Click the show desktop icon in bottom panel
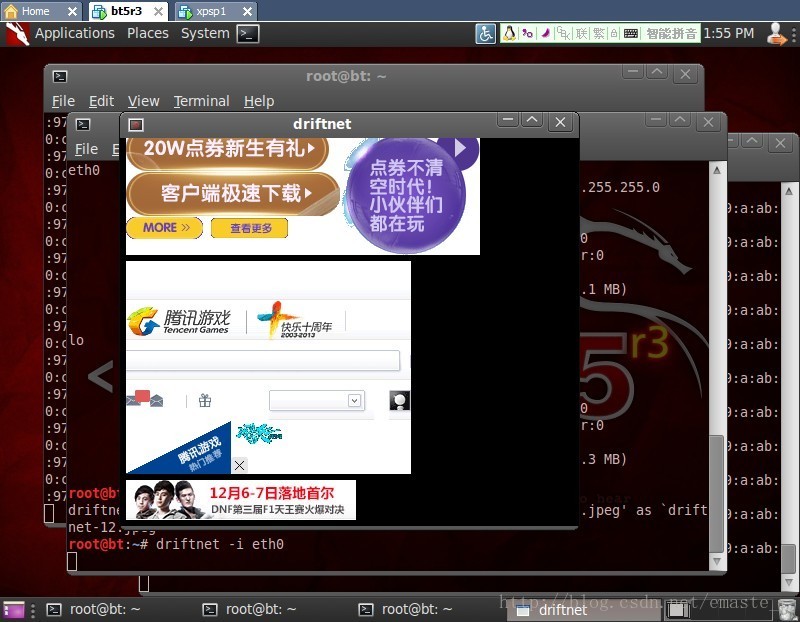800x622 pixels. tap(13, 610)
